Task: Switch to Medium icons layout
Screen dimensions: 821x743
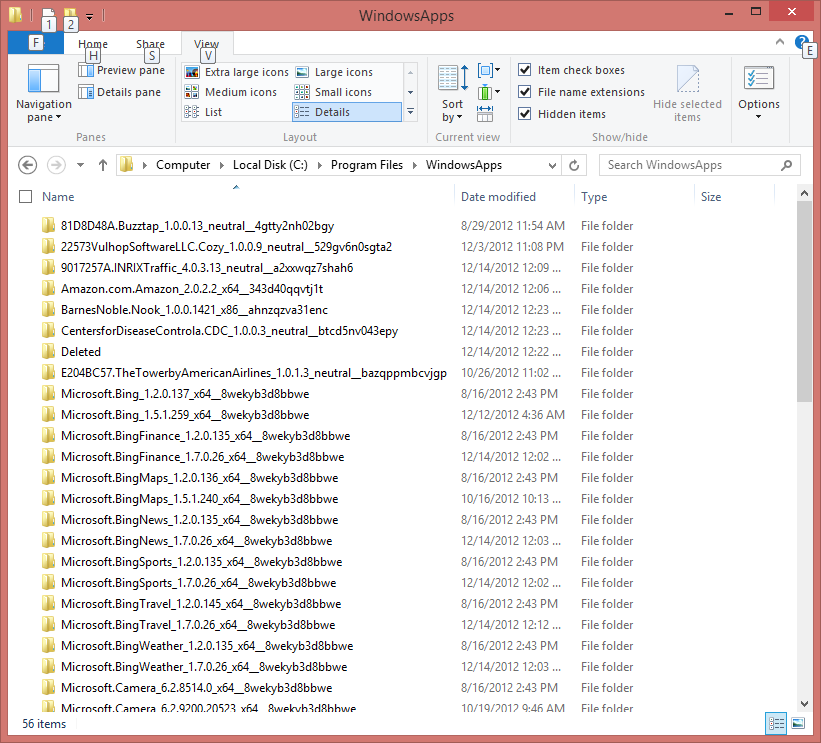Action: coord(231,92)
